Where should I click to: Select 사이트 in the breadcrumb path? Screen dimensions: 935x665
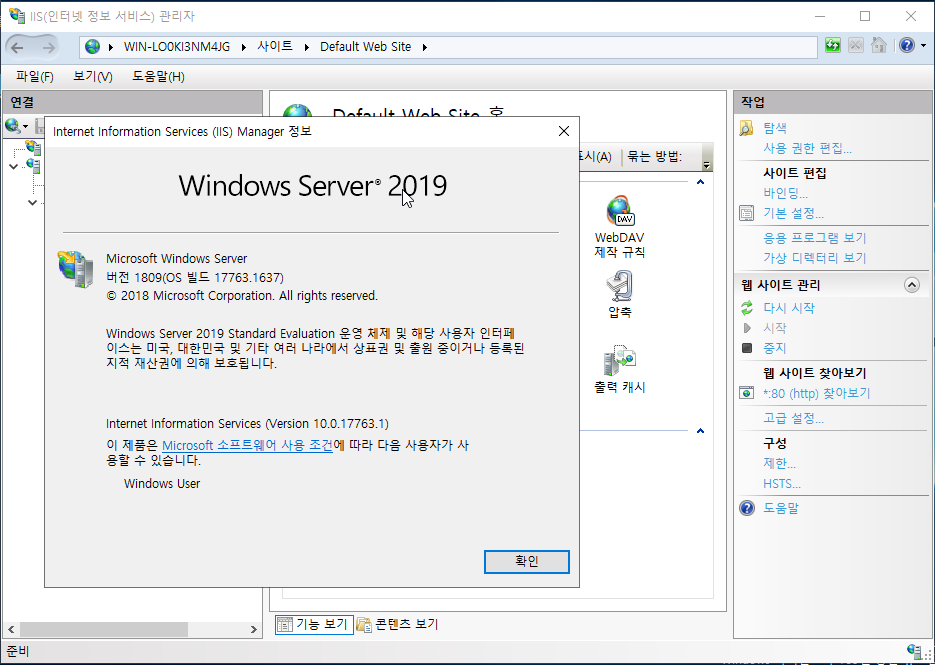275,47
